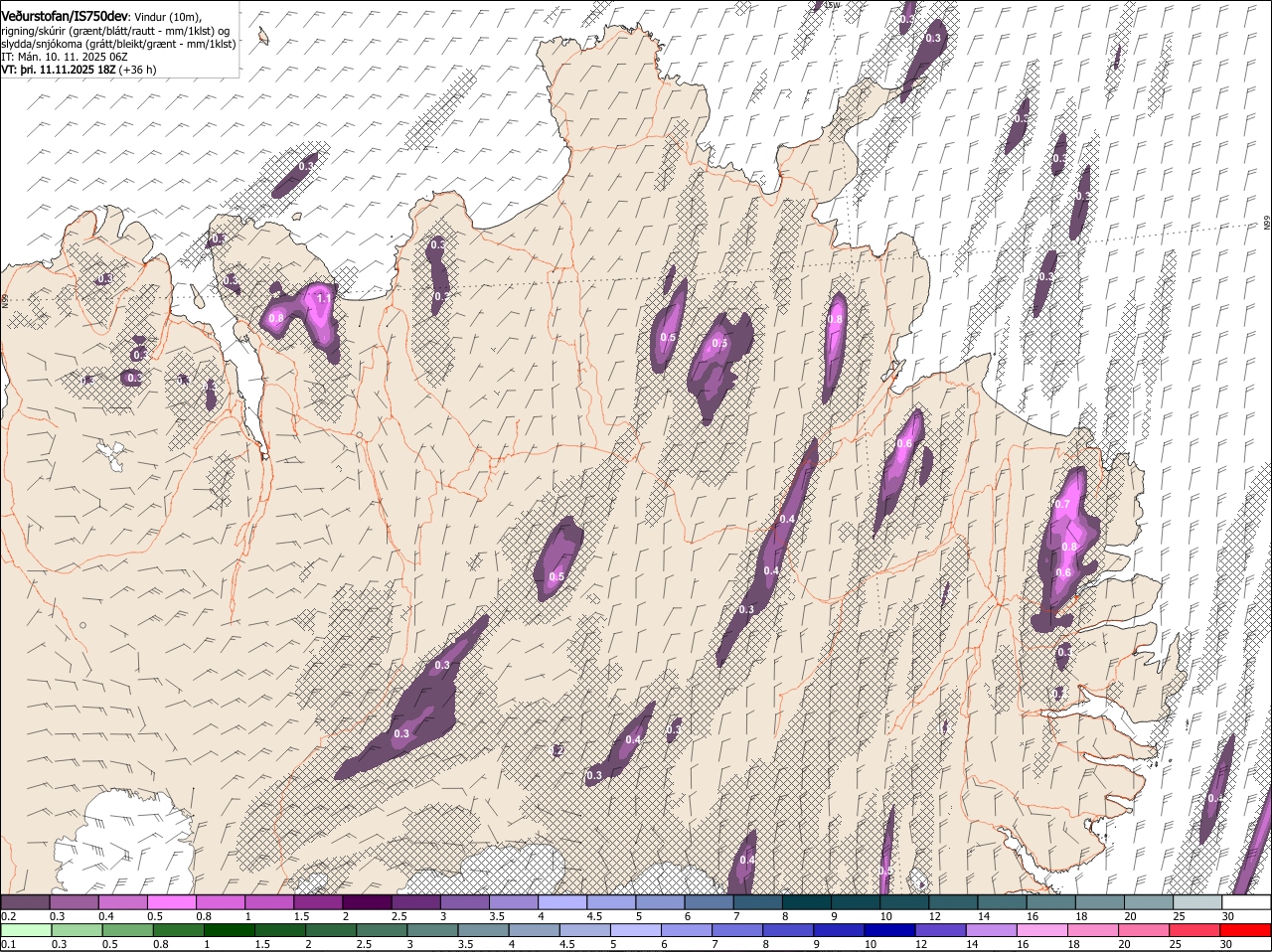The image size is (1272, 952).
Task: Click the deep blue lower swatch between 10 and 12
Action: tap(892, 931)
